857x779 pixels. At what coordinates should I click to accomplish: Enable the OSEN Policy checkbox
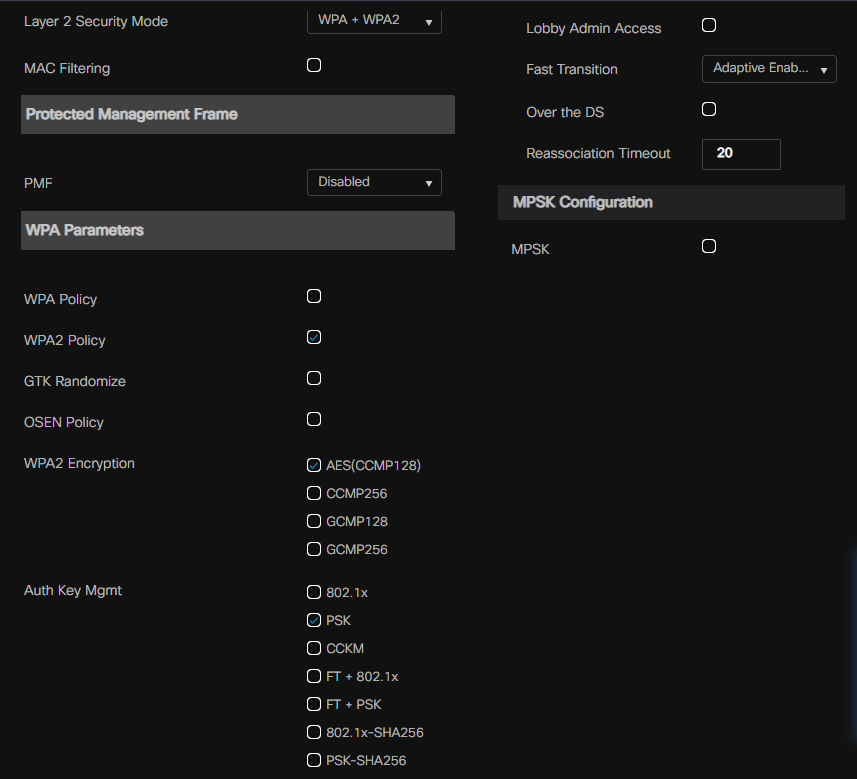(x=314, y=420)
